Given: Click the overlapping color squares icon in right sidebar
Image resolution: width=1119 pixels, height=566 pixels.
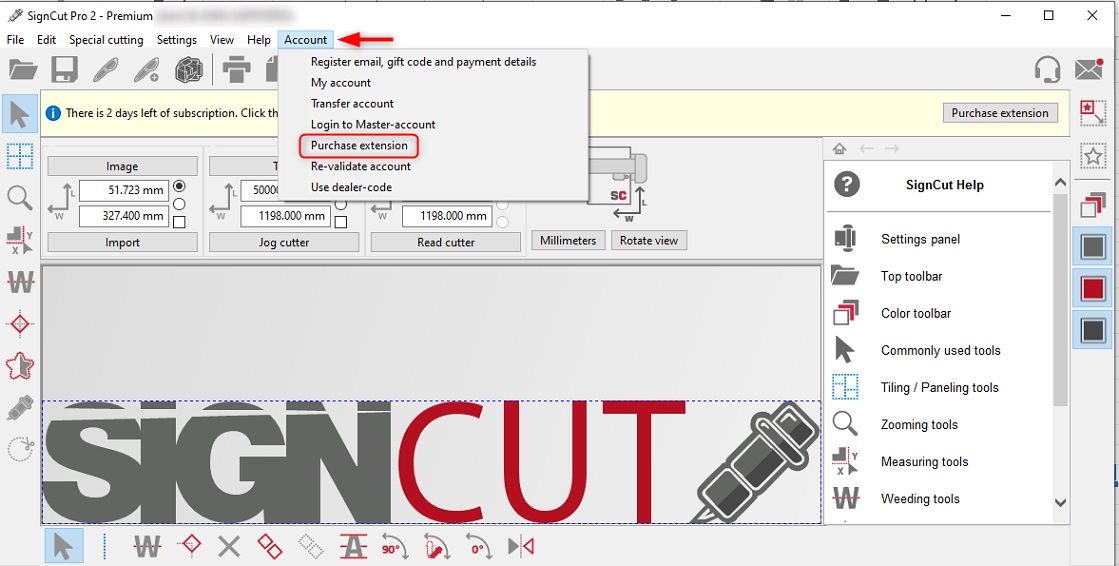Looking at the screenshot, I should [x=1093, y=206].
